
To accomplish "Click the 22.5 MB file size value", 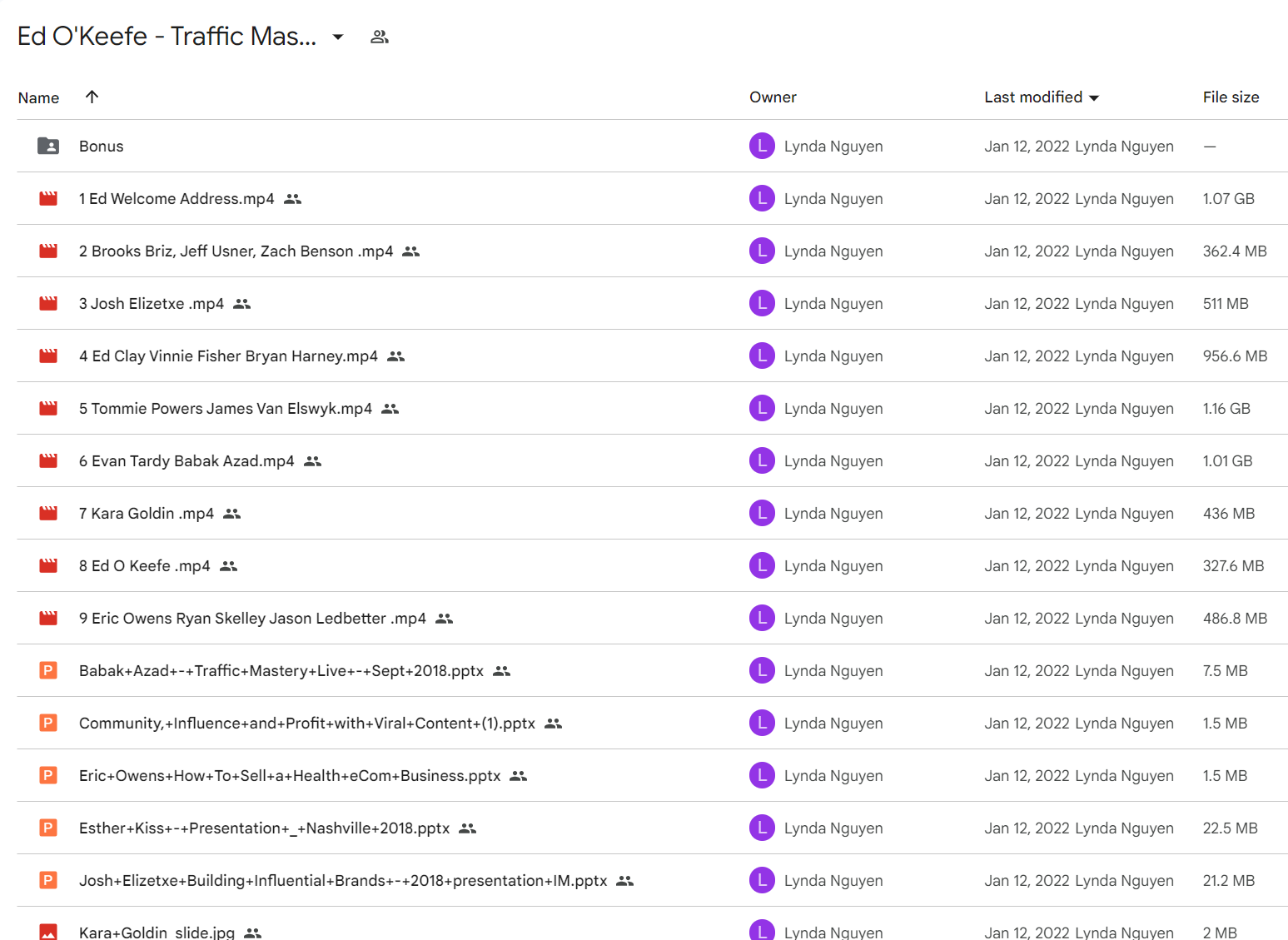I will click(x=1230, y=828).
